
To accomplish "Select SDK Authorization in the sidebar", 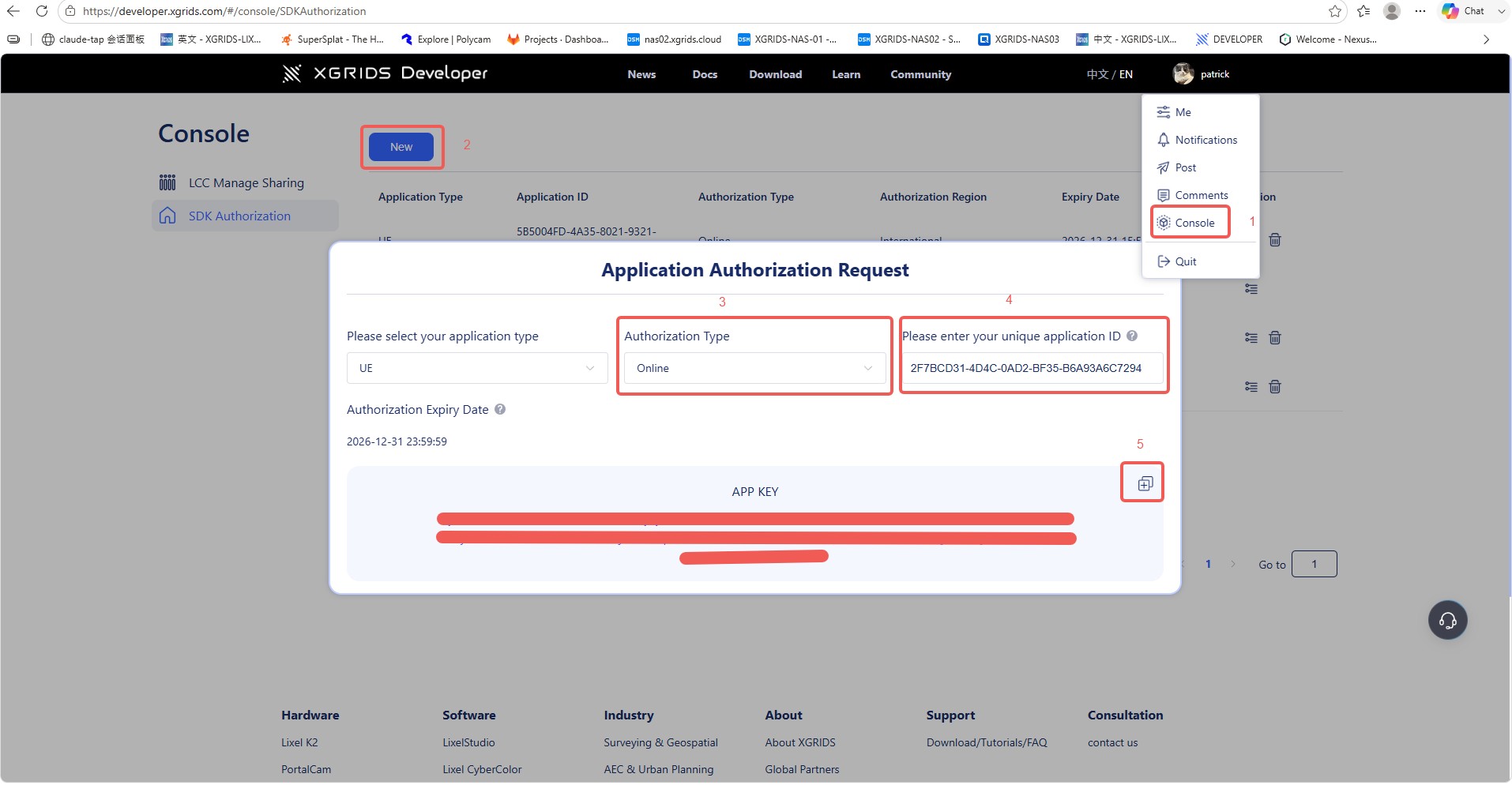I will click(x=245, y=216).
